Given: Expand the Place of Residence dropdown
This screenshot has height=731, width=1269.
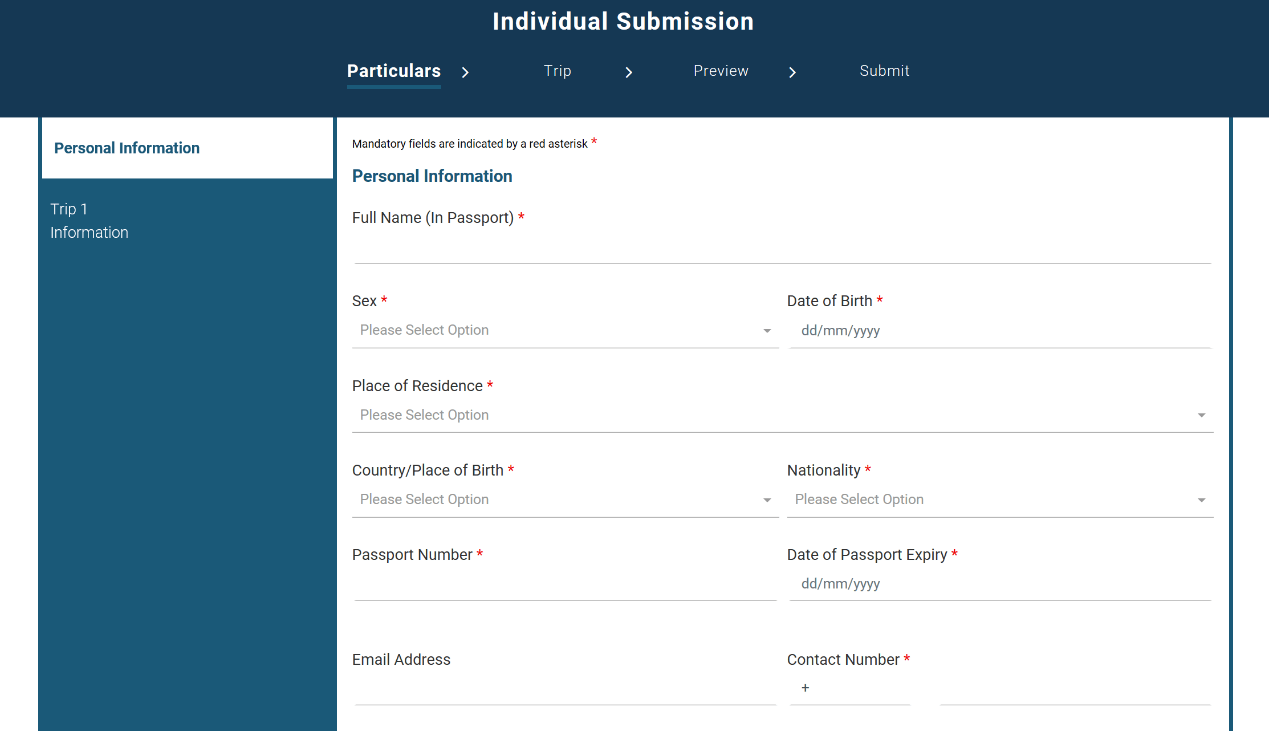Looking at the screenshot, I should 783,415.
